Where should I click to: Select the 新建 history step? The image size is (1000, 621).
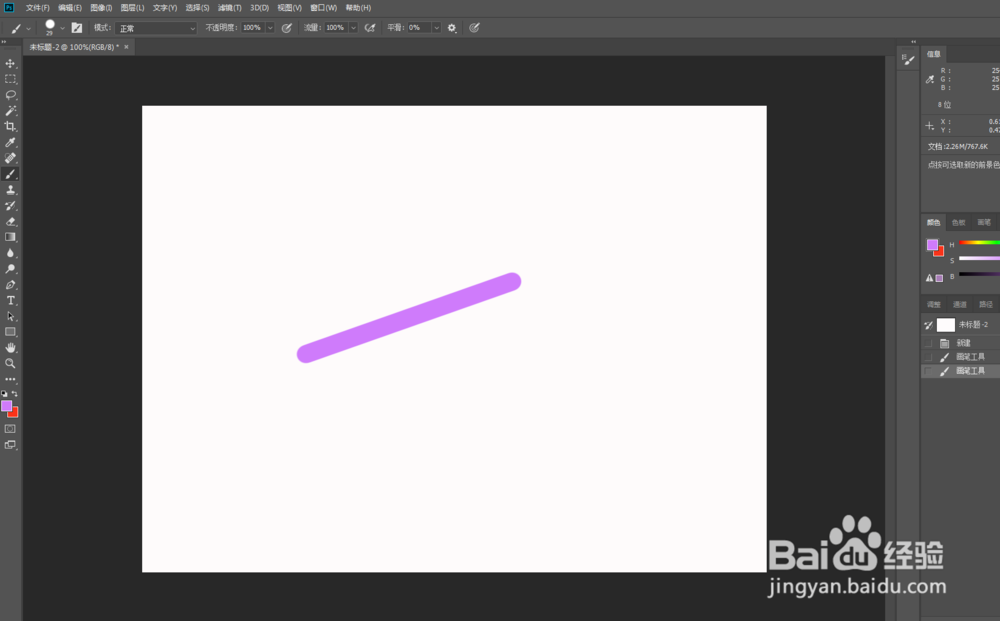[x=962, y=342]
